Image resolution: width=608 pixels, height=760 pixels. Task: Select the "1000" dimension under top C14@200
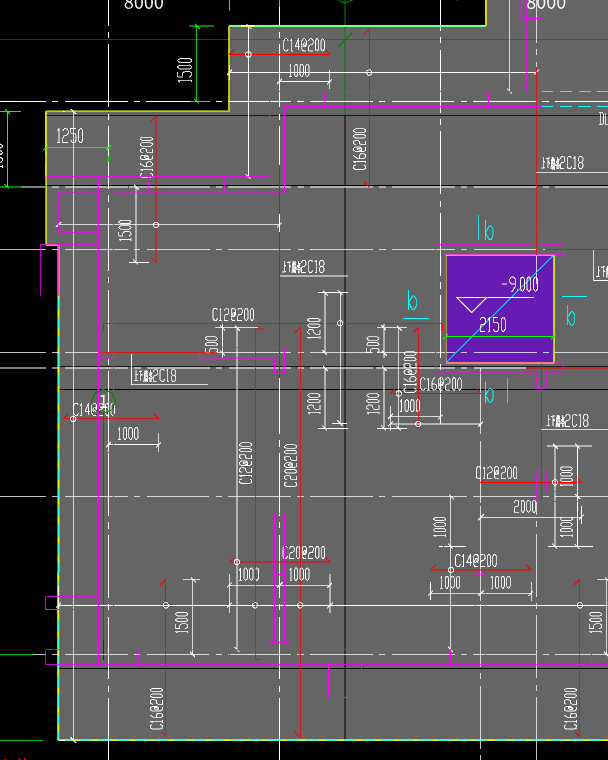point(299,71)
